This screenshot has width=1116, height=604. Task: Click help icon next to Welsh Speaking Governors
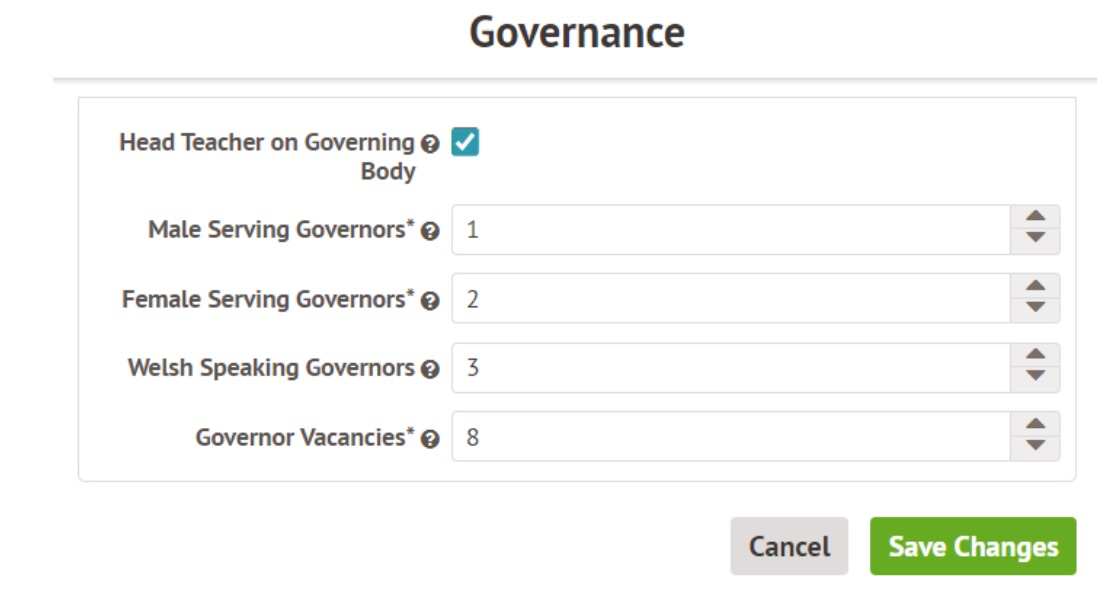[430, 369]
